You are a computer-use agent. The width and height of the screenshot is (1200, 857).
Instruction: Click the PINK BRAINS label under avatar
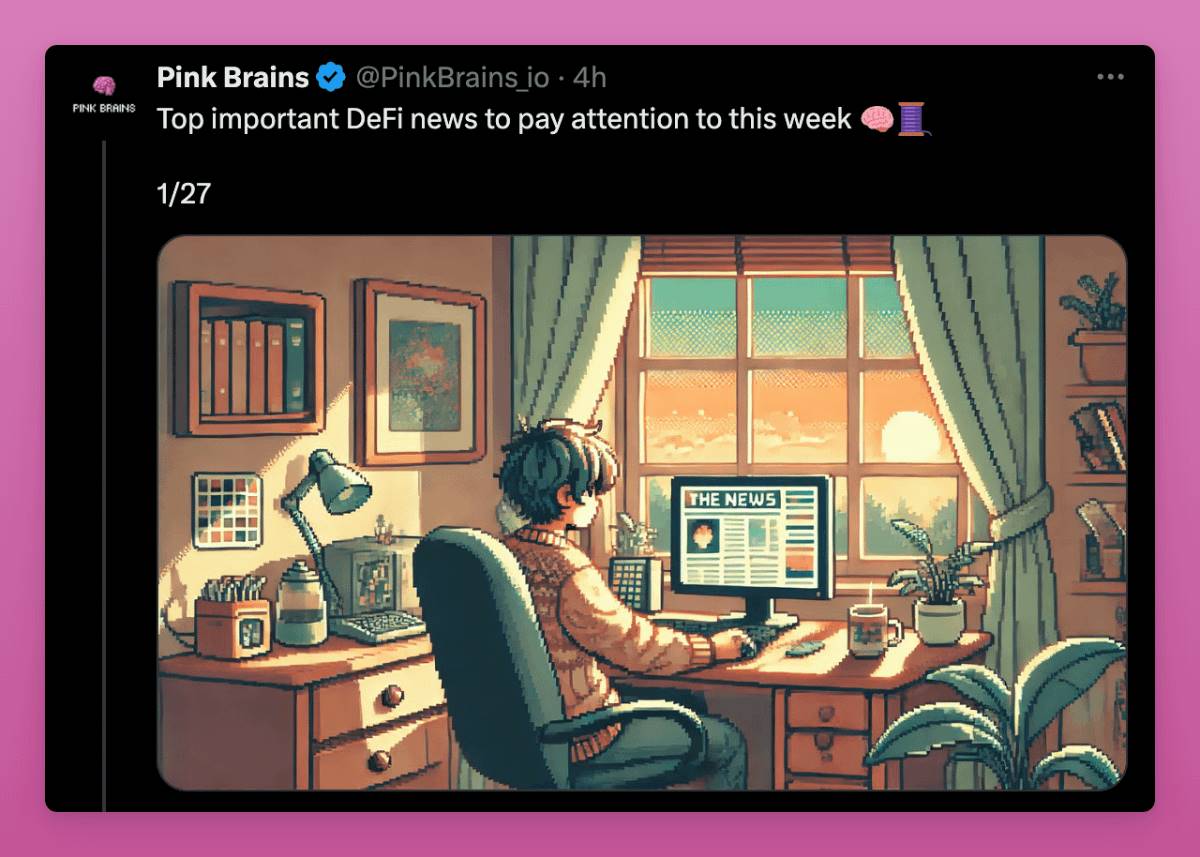pos(104,108)
